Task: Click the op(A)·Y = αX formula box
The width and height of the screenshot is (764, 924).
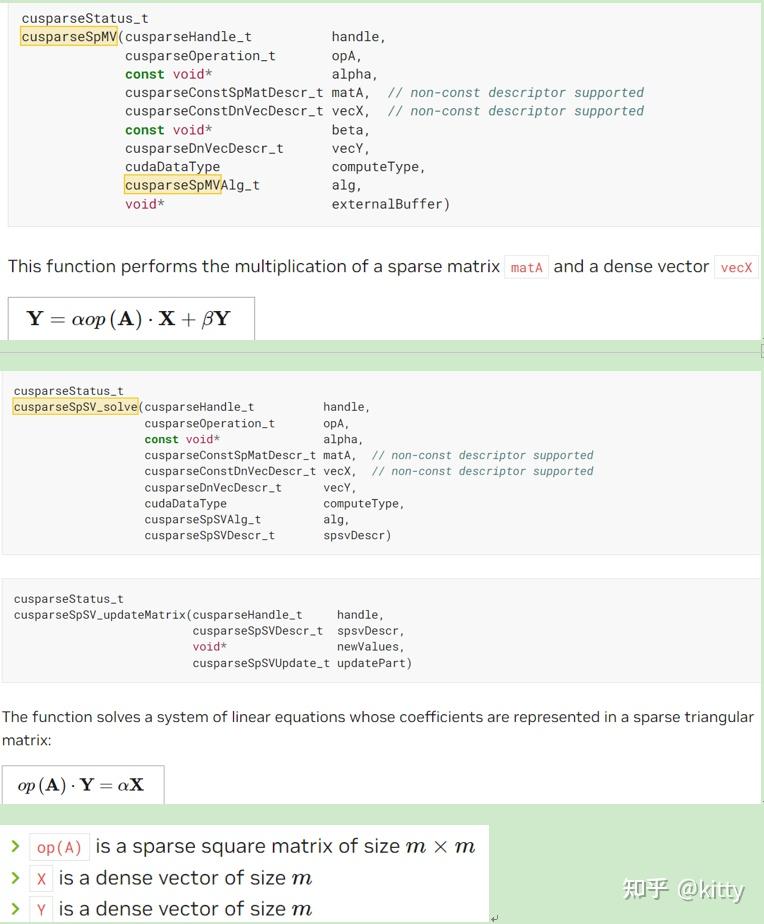Action: (81, 785)
